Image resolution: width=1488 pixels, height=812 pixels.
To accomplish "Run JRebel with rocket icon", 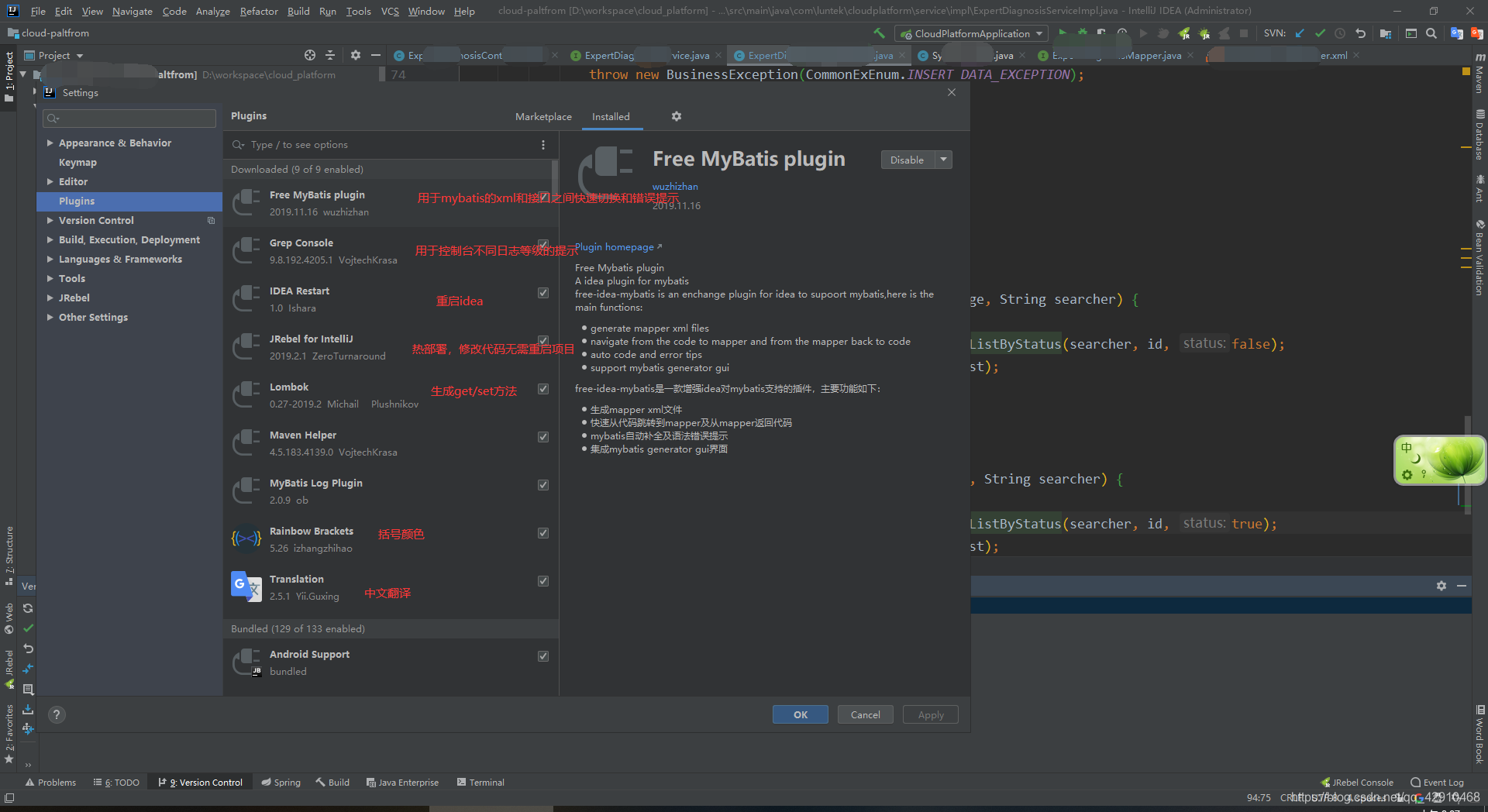I will tap(1184, 33).
